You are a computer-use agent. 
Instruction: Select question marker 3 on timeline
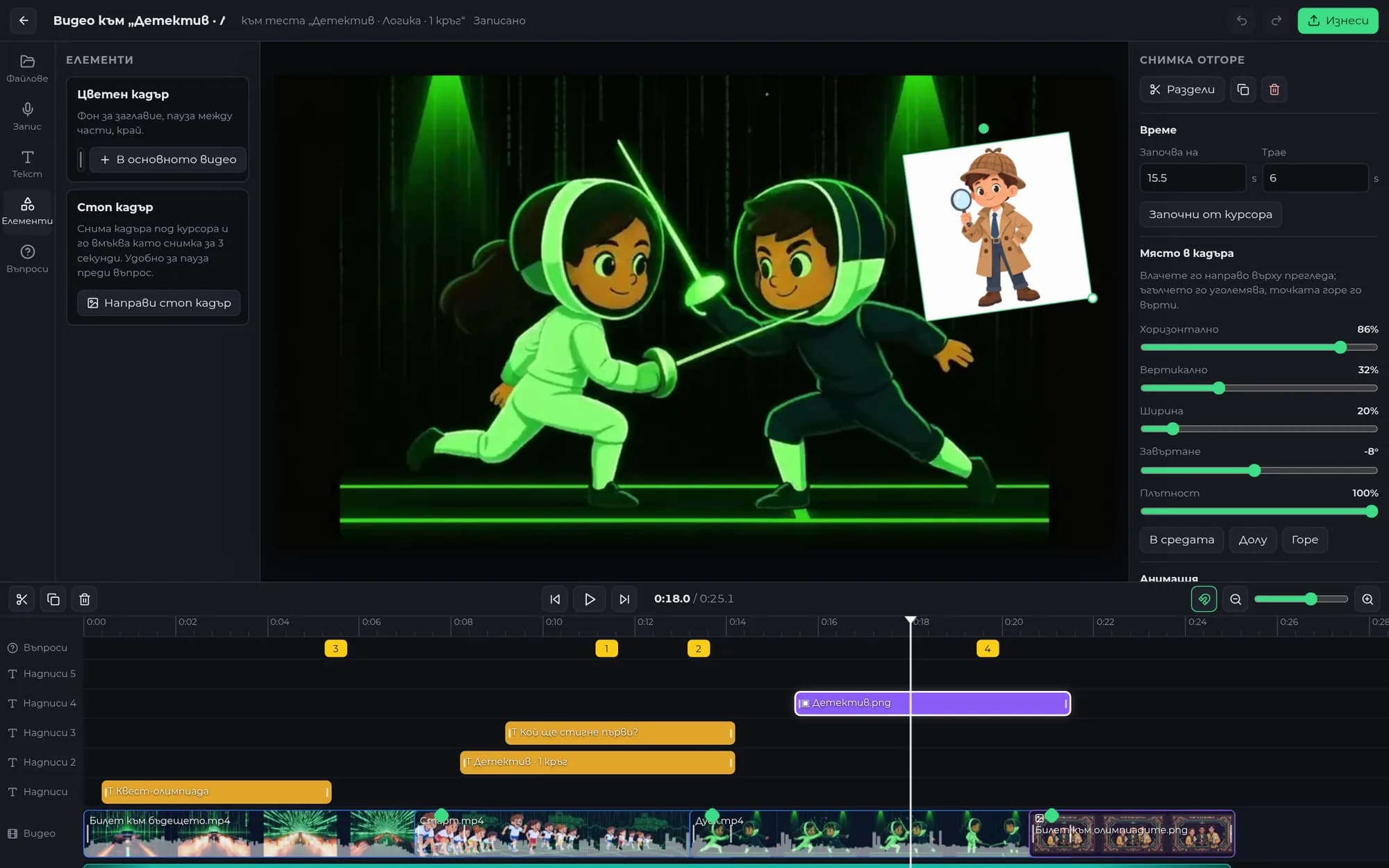[x=335, y=649]
